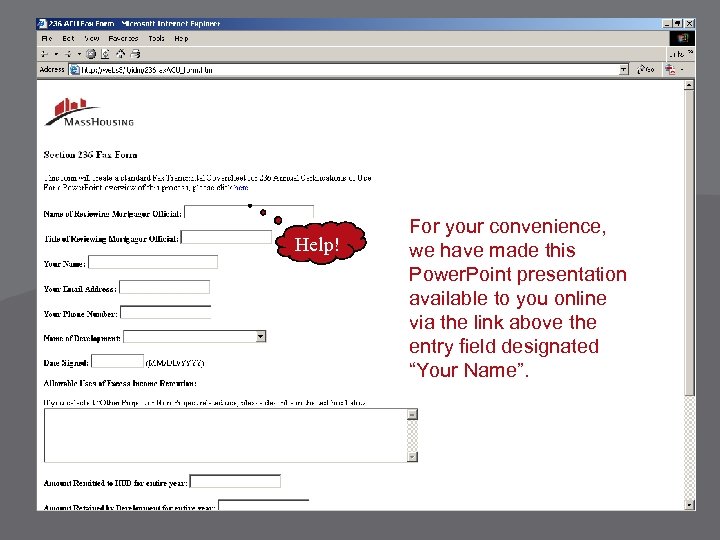This screenshot has width=720, height=540.
Task: Open the Help menu
Action: pyautogui.click(x=181, y=39)
